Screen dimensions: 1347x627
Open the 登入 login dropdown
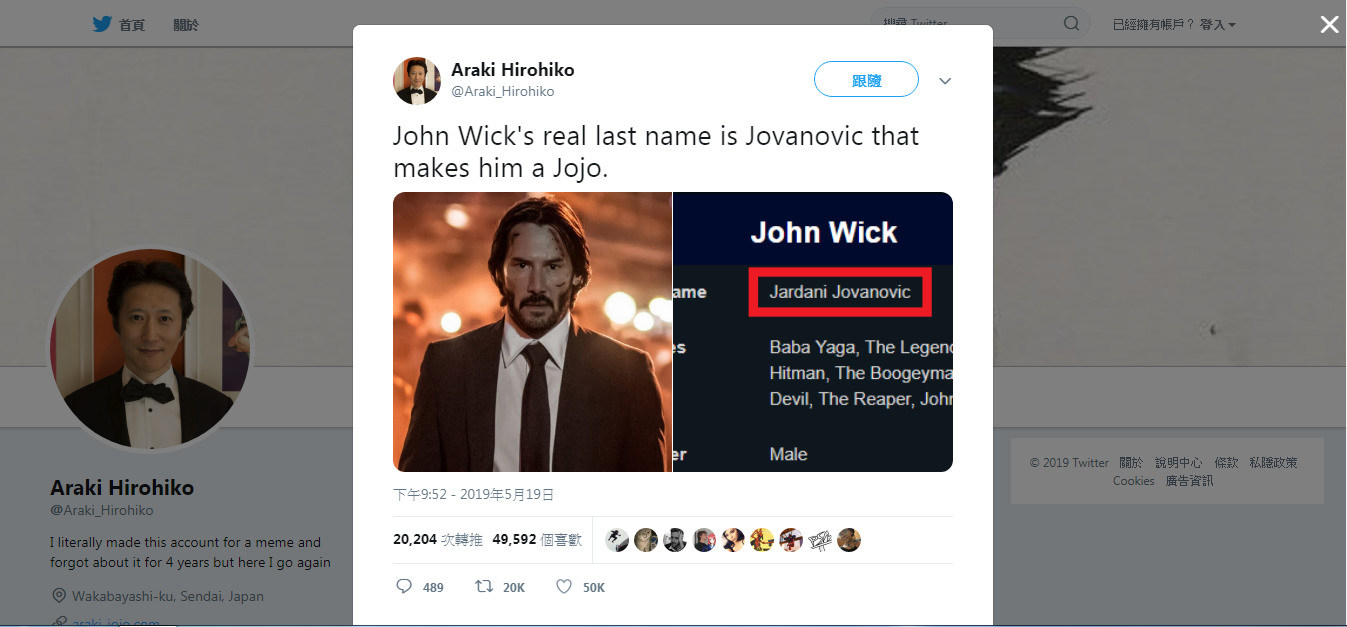pos(1218,24)
